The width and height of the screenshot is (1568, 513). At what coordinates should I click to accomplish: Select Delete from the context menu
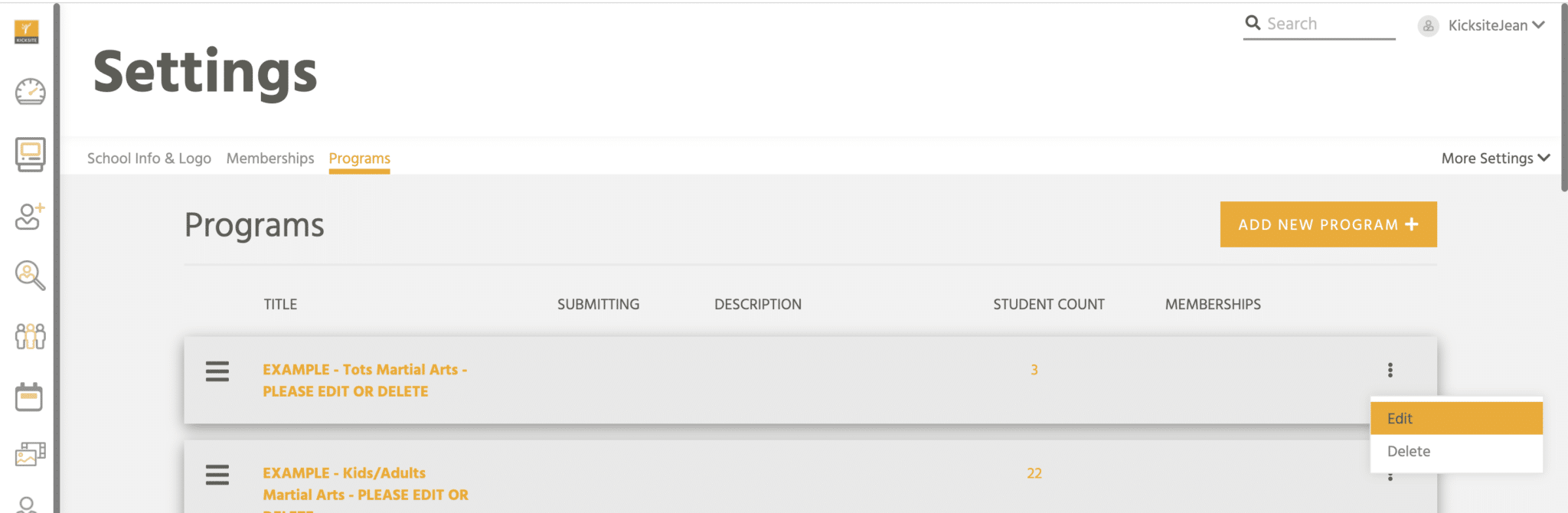(x=1456, y=452)
